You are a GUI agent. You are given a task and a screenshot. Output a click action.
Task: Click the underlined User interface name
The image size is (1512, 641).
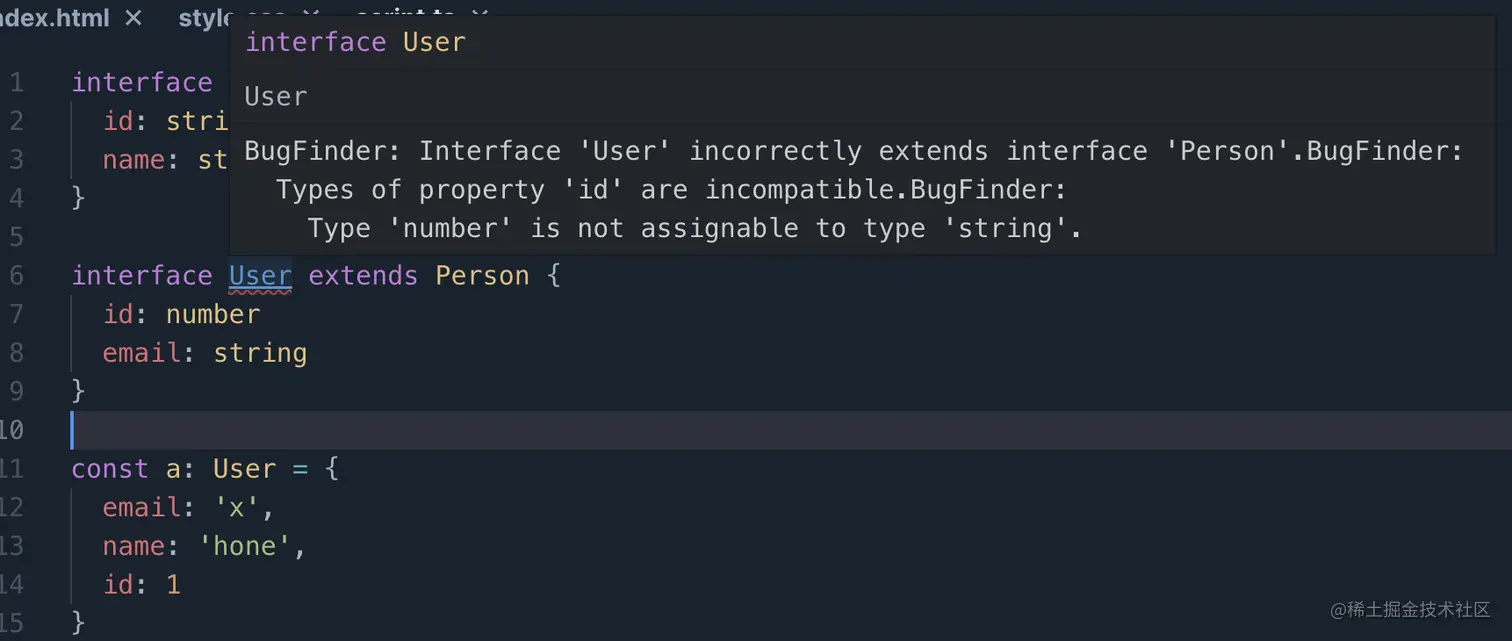(x=260, y=276)
